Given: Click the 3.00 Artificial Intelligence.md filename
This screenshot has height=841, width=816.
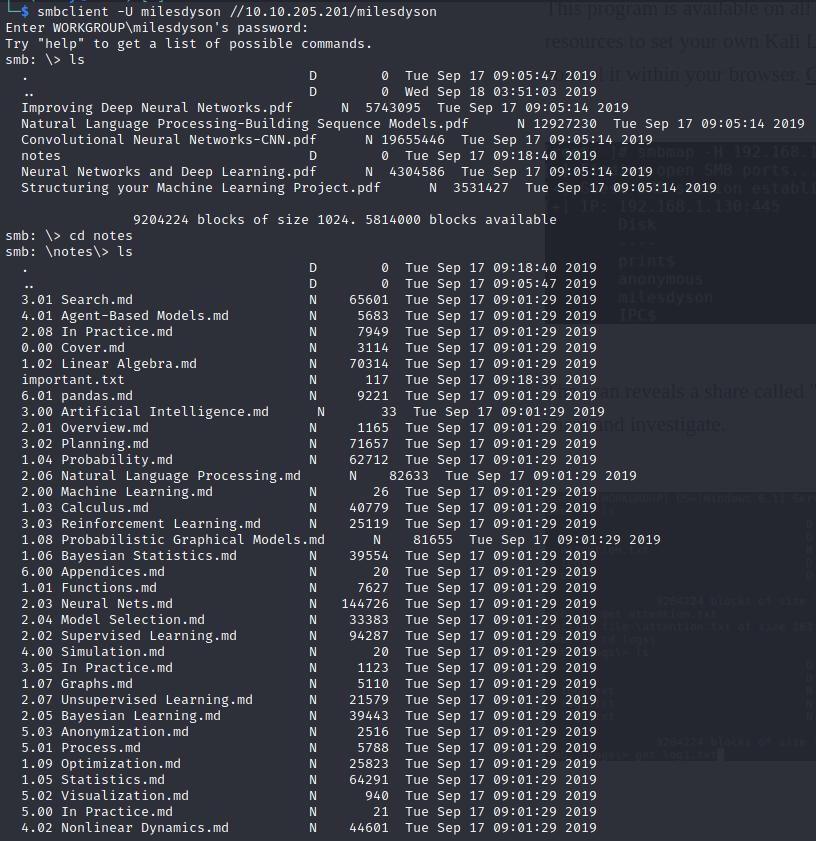Looking at the screenshot, I should (x=145, y=412).
